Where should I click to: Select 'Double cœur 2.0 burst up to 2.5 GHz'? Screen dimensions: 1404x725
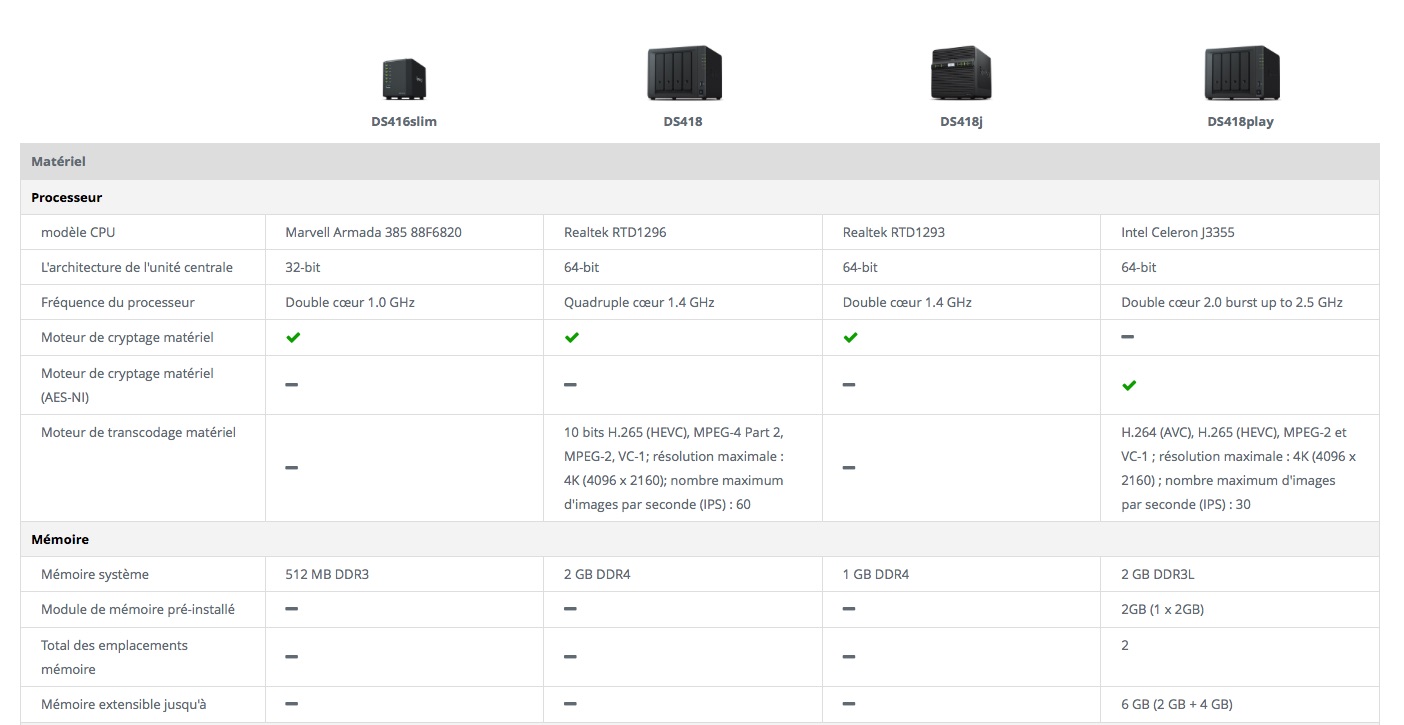point(1232,302)
